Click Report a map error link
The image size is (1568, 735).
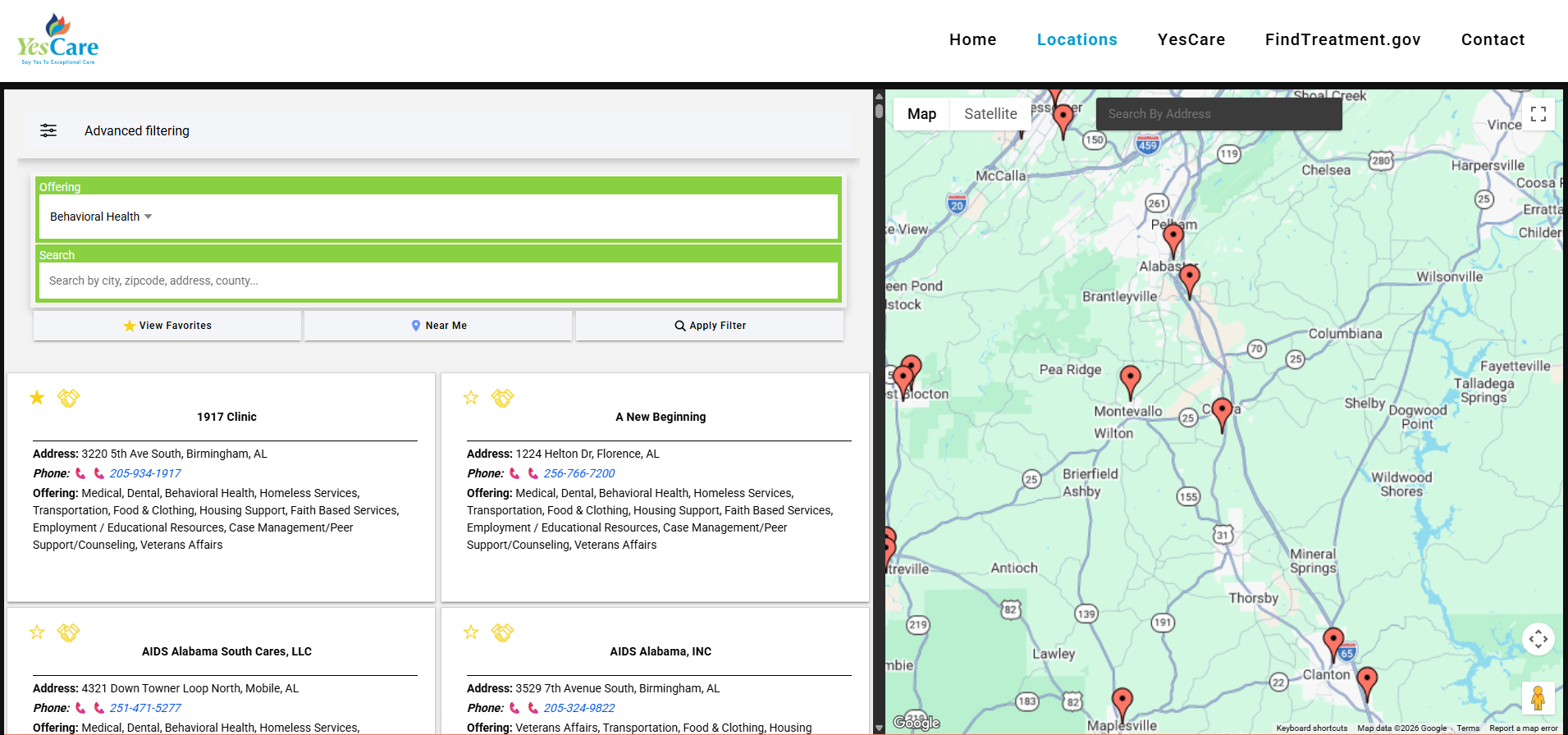1524,728
